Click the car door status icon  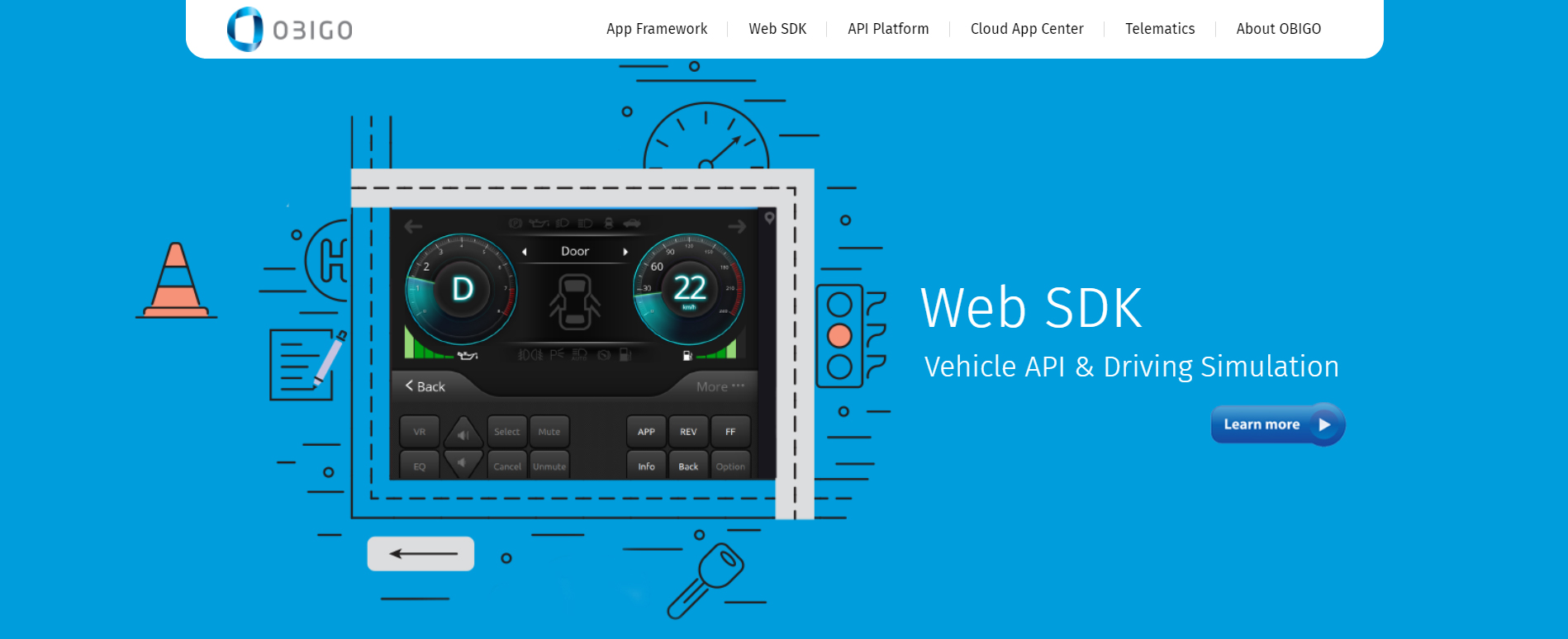[x=575, y=301]
